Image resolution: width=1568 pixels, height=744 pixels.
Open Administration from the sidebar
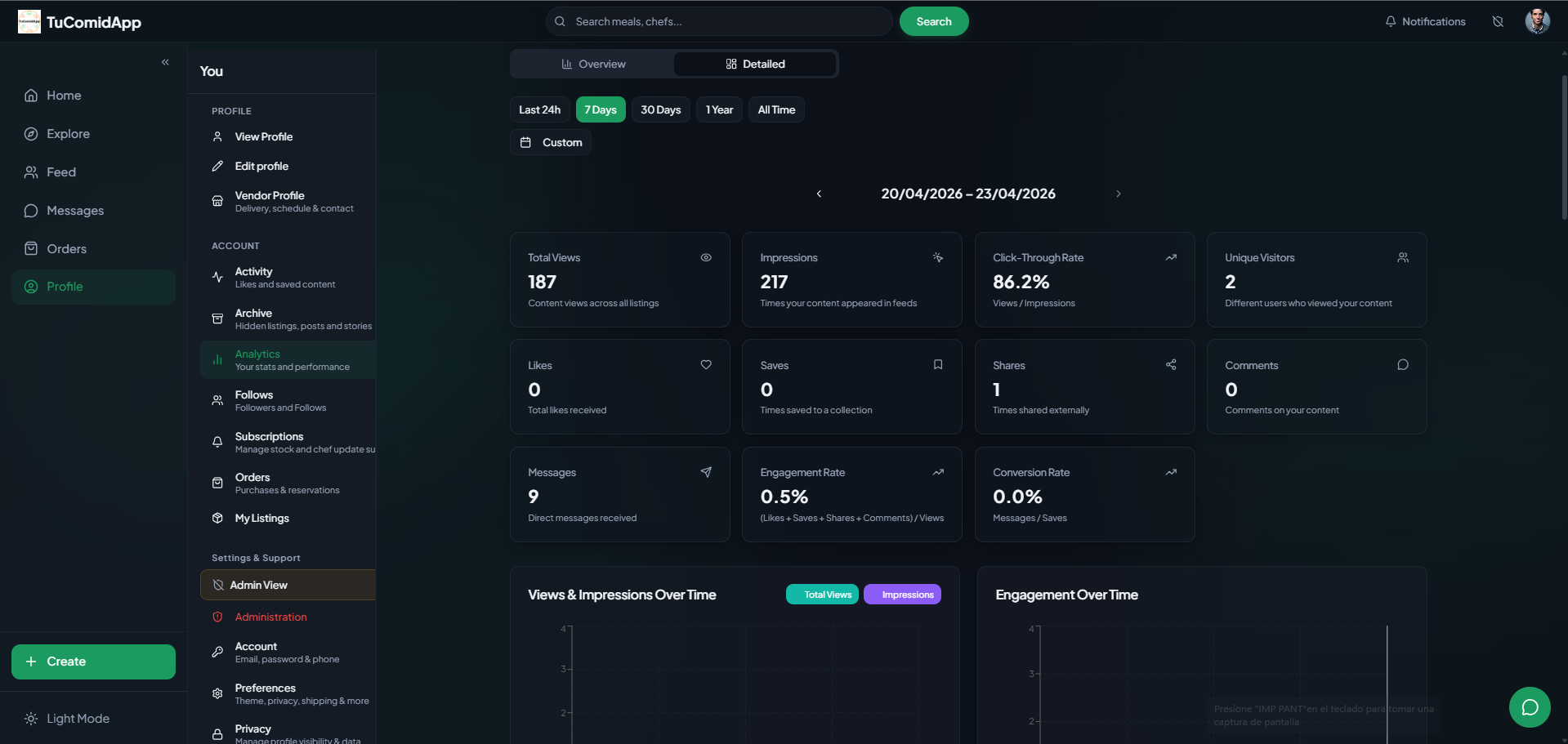point(270,617)
